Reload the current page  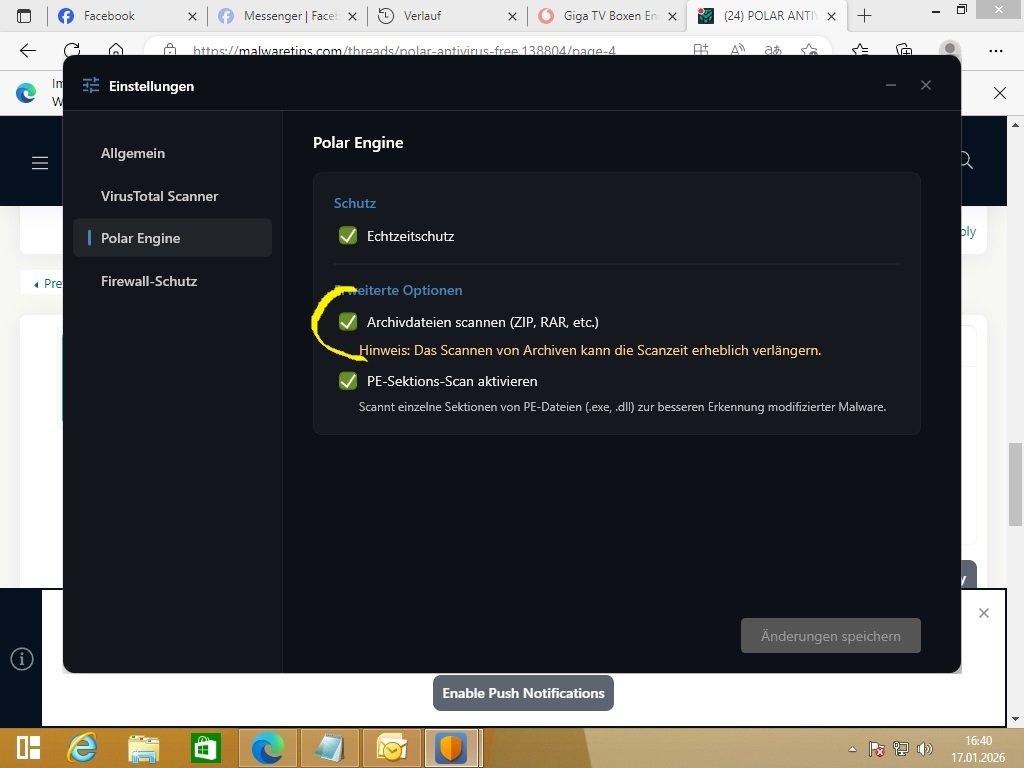click(x=72, y=50)
